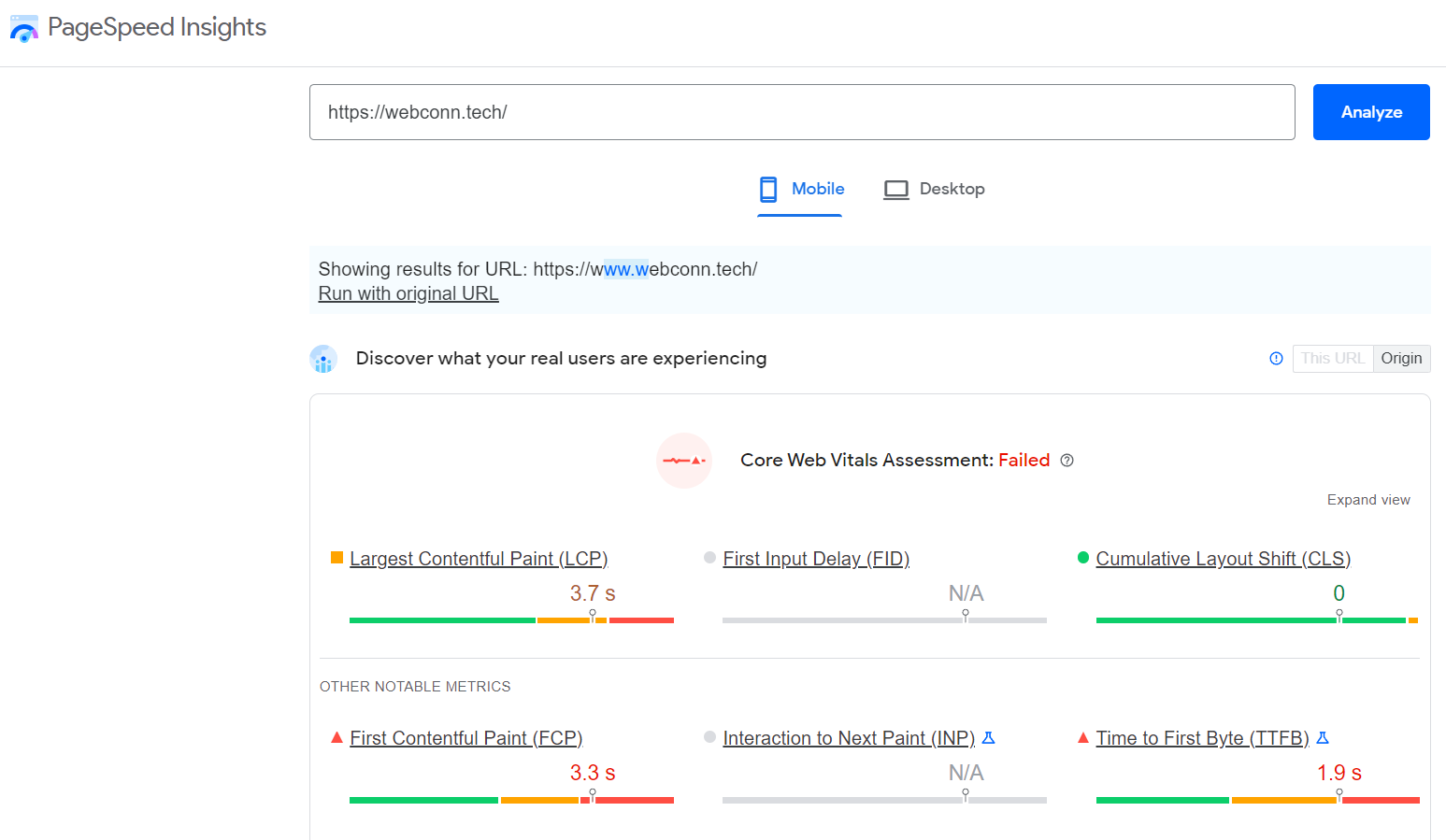Select the Mobile tab
The height and width of the screenshot is (840, 1446).
coord(800,190)
